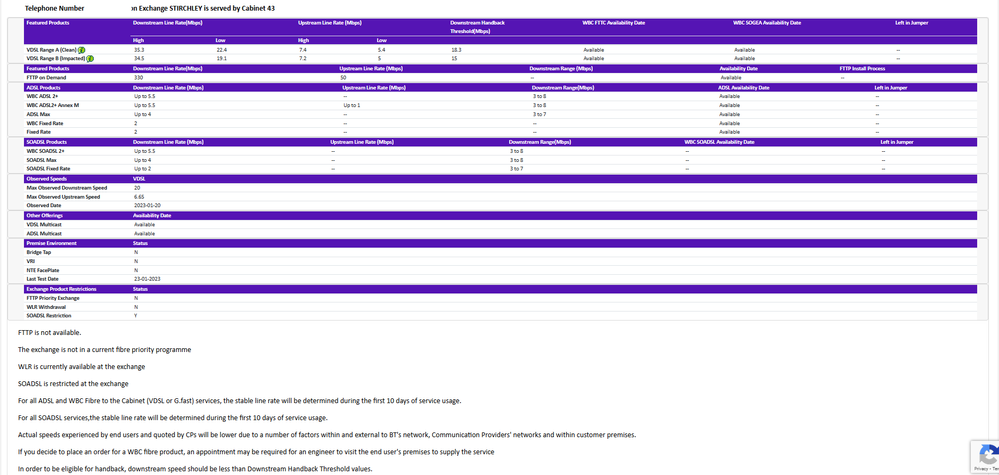The image size is (999, 475).
Task: Click the ADSL Products section header
Action: (x=44, y=87)
